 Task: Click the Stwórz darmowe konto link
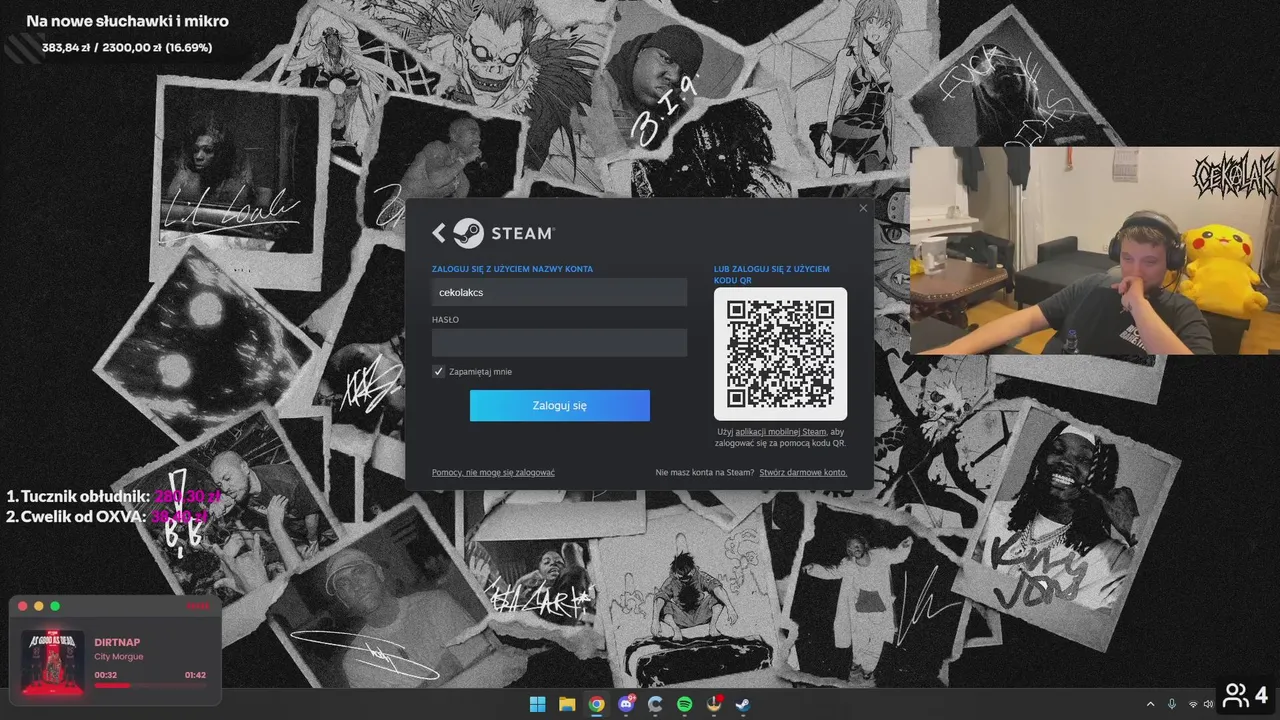click(x=803, y=472)
